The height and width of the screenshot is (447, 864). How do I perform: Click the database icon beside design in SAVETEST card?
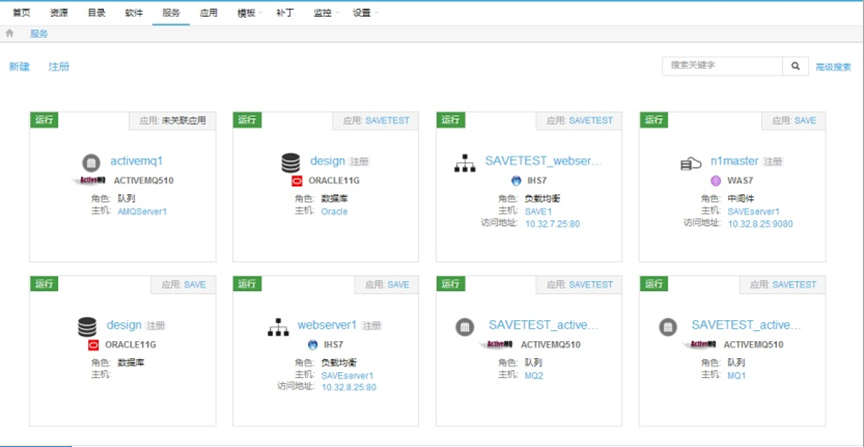tap(291, 161)
